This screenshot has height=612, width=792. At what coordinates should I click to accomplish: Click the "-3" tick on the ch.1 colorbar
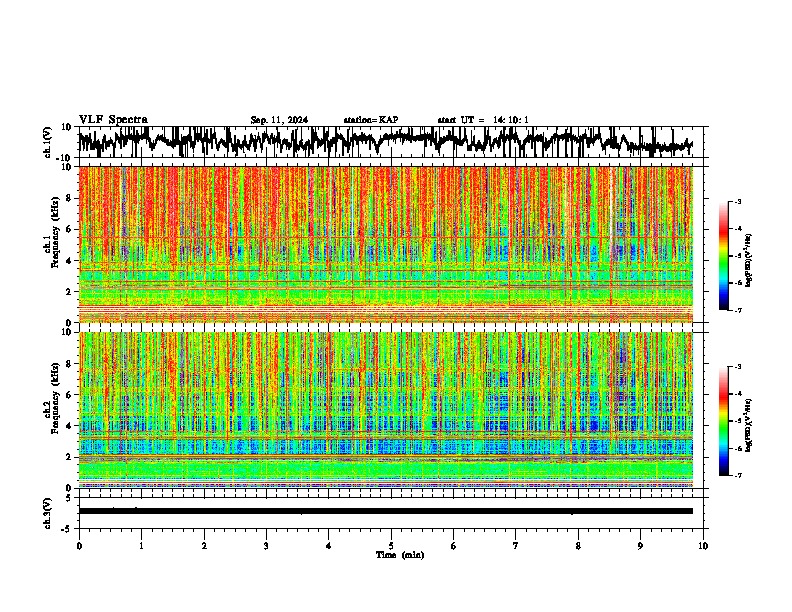pos(738,201)
